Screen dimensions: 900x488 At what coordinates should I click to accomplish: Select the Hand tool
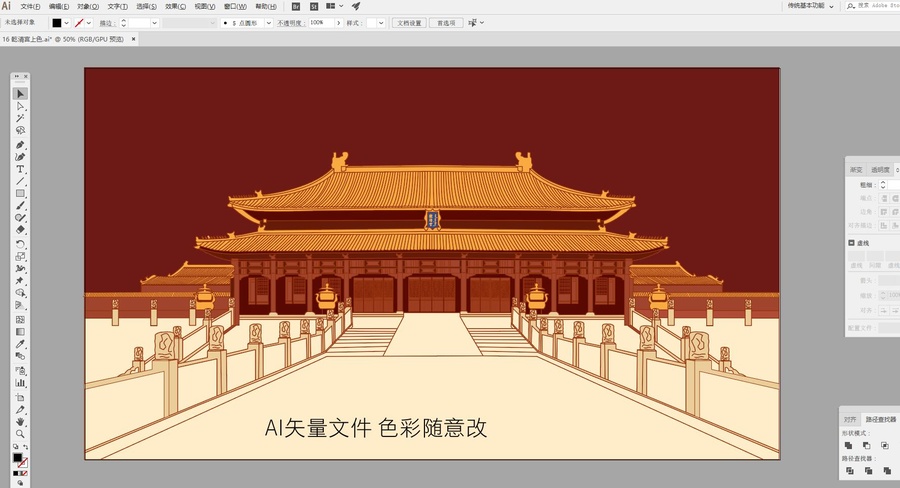tap(20, 421)
